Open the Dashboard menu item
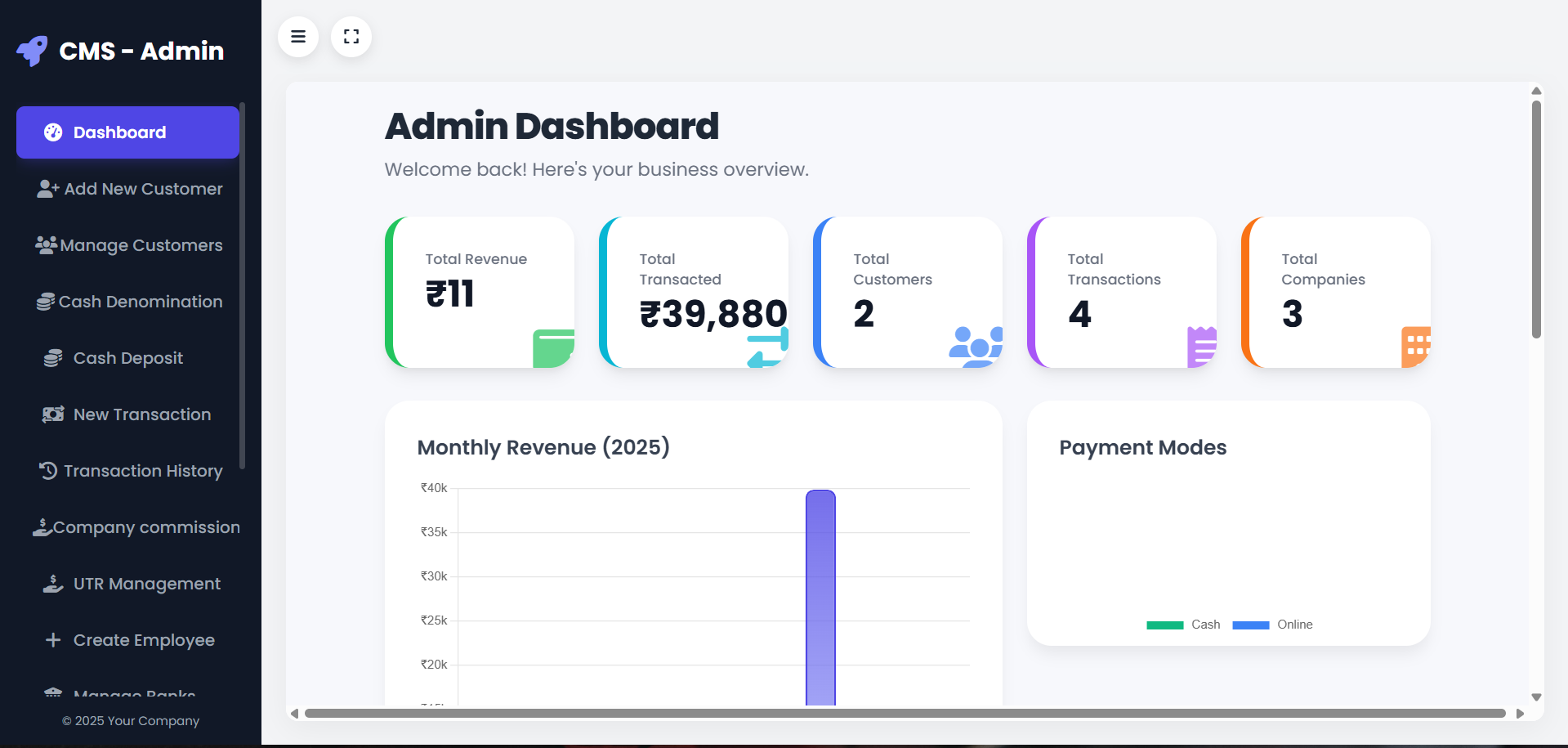The width and height of the screenshot is (1568, 748). 127,132
